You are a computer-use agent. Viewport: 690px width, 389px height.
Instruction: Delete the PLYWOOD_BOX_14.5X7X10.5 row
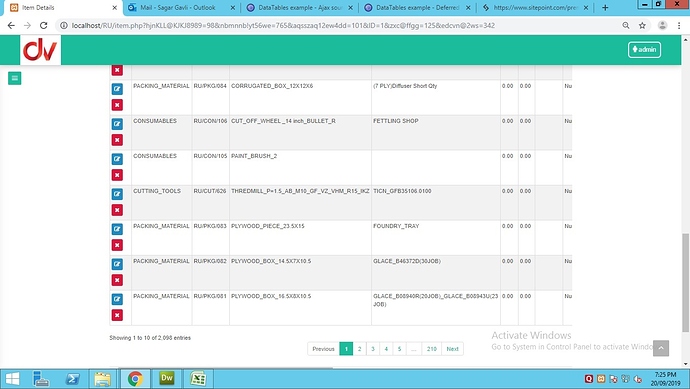tap(117, 280)
